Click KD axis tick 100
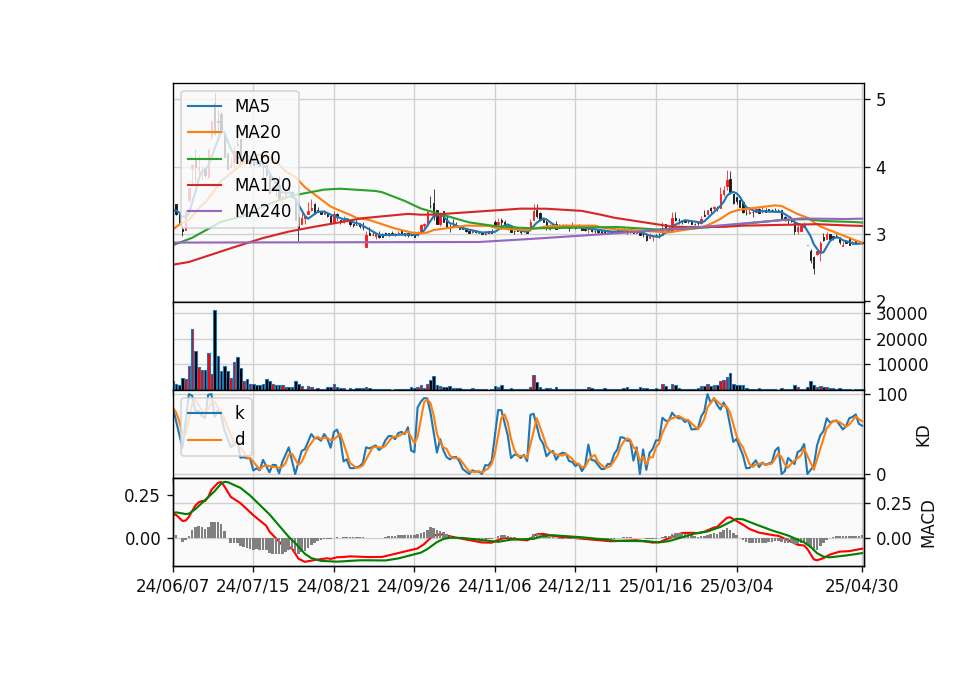Image resolution: width=960 pixels, height=690 pixels. click(892, 396)
